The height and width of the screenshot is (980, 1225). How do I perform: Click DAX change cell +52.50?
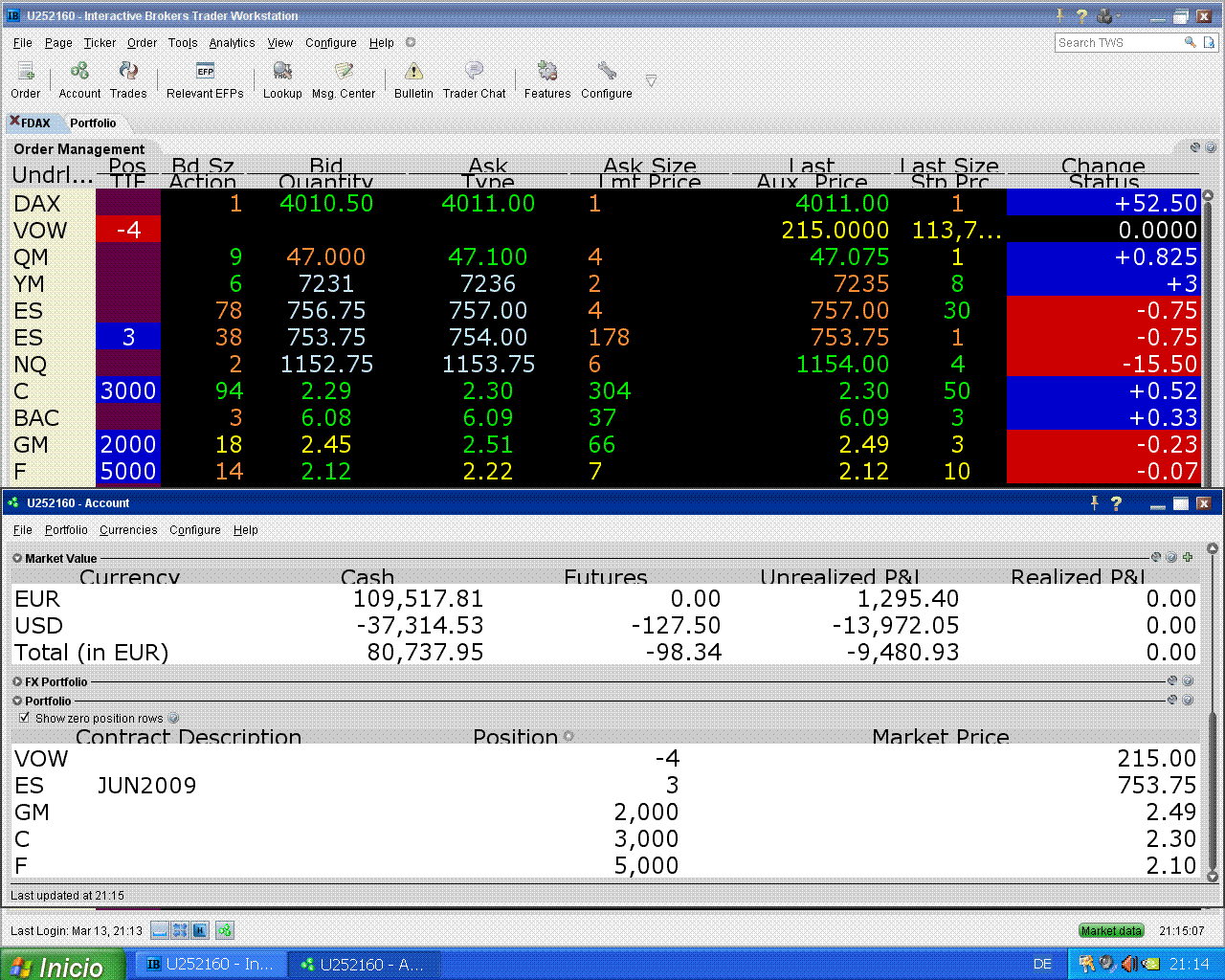1102,203
